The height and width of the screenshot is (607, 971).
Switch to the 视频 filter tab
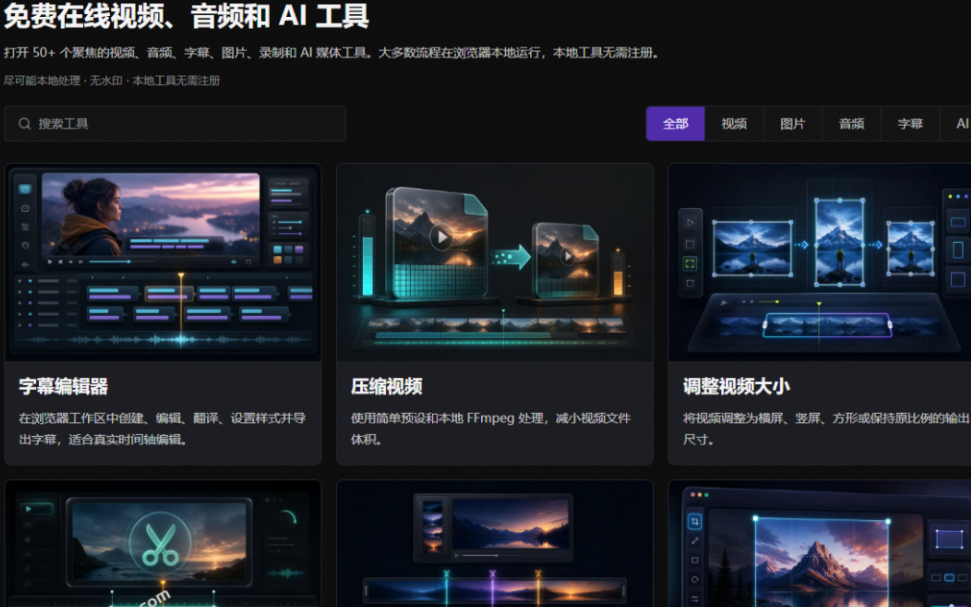point(734,124)
